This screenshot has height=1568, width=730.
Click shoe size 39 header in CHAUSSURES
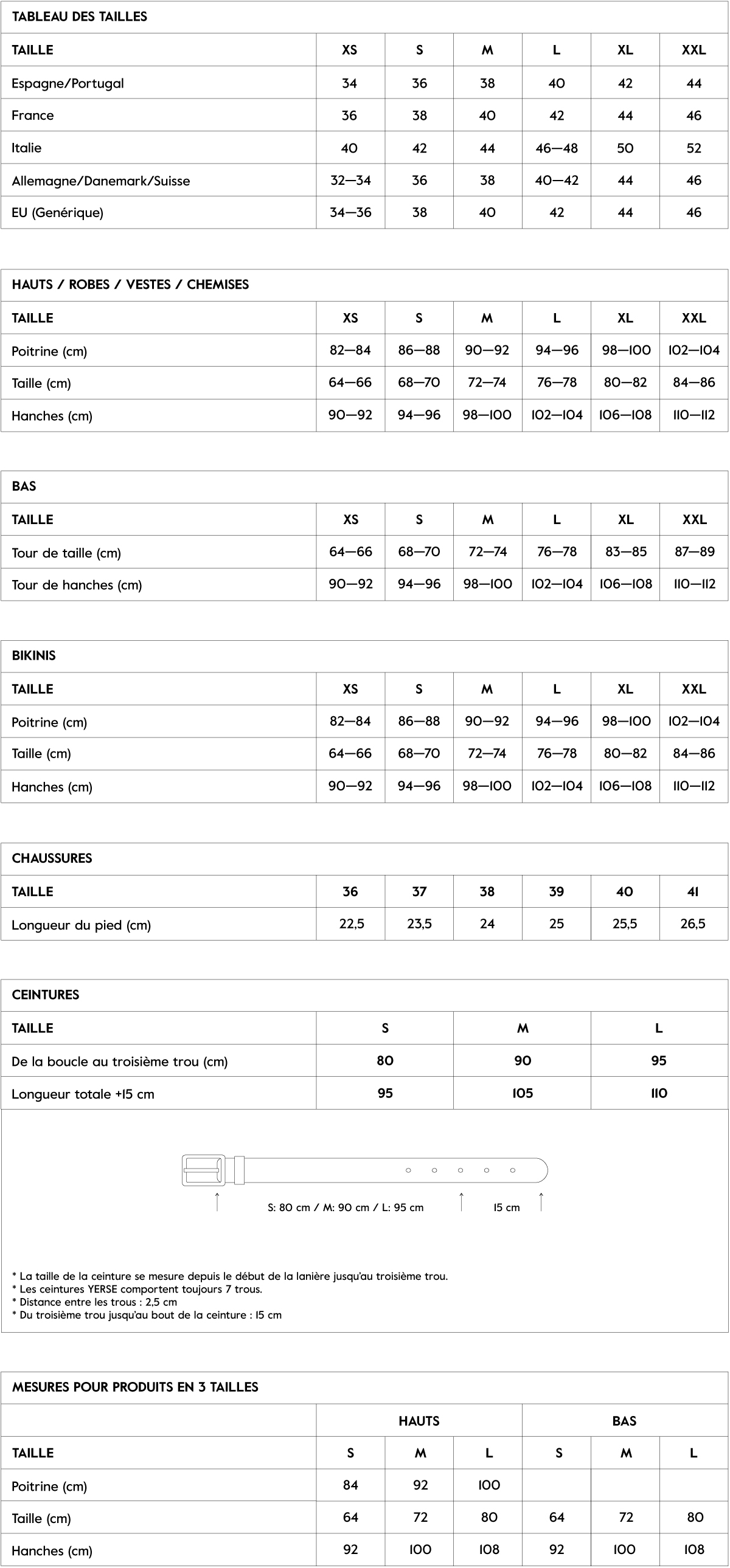557,892
